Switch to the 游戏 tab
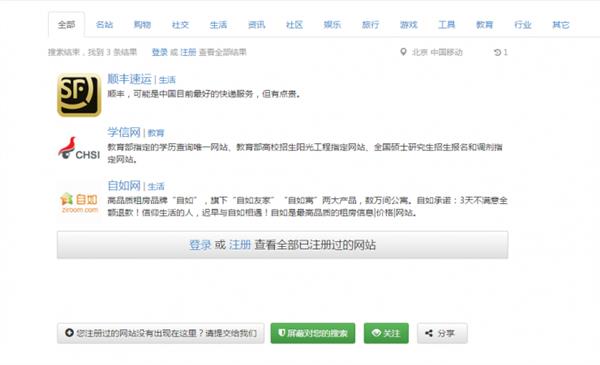The height and width of the screenshot is (365, 600). (409, 24)
